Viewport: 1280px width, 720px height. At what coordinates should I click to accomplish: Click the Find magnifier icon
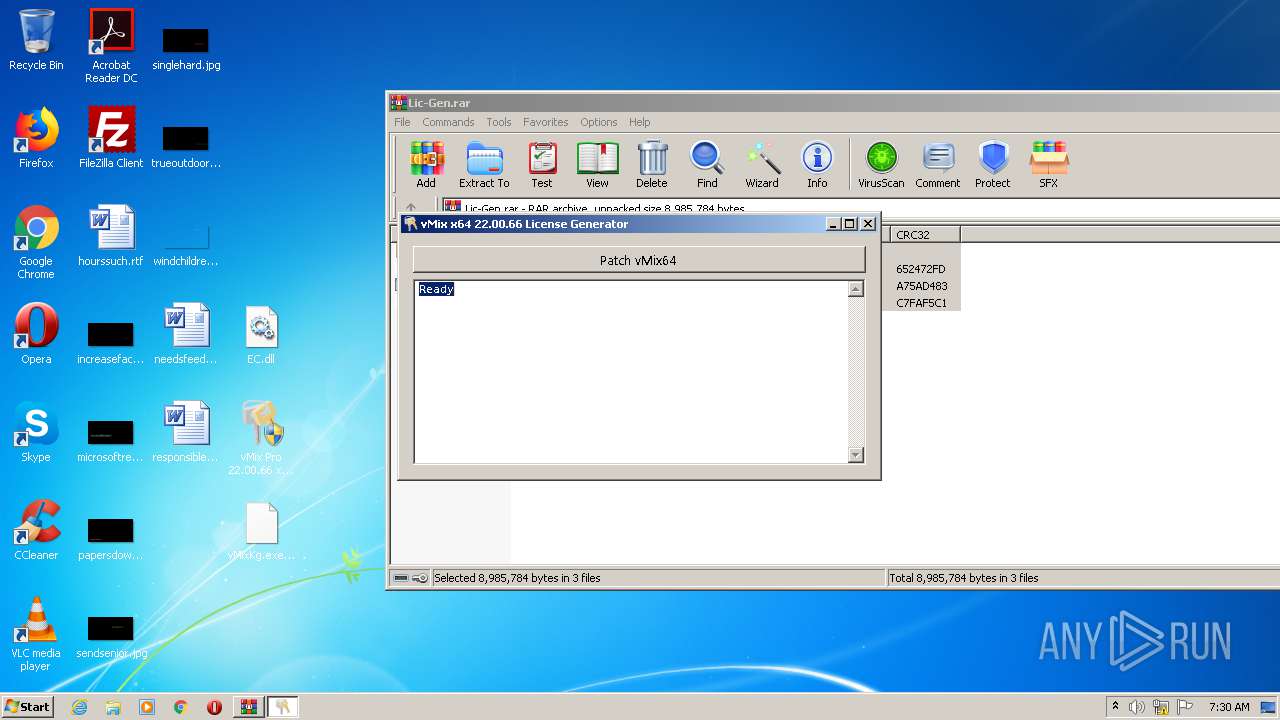click(707, 165)
